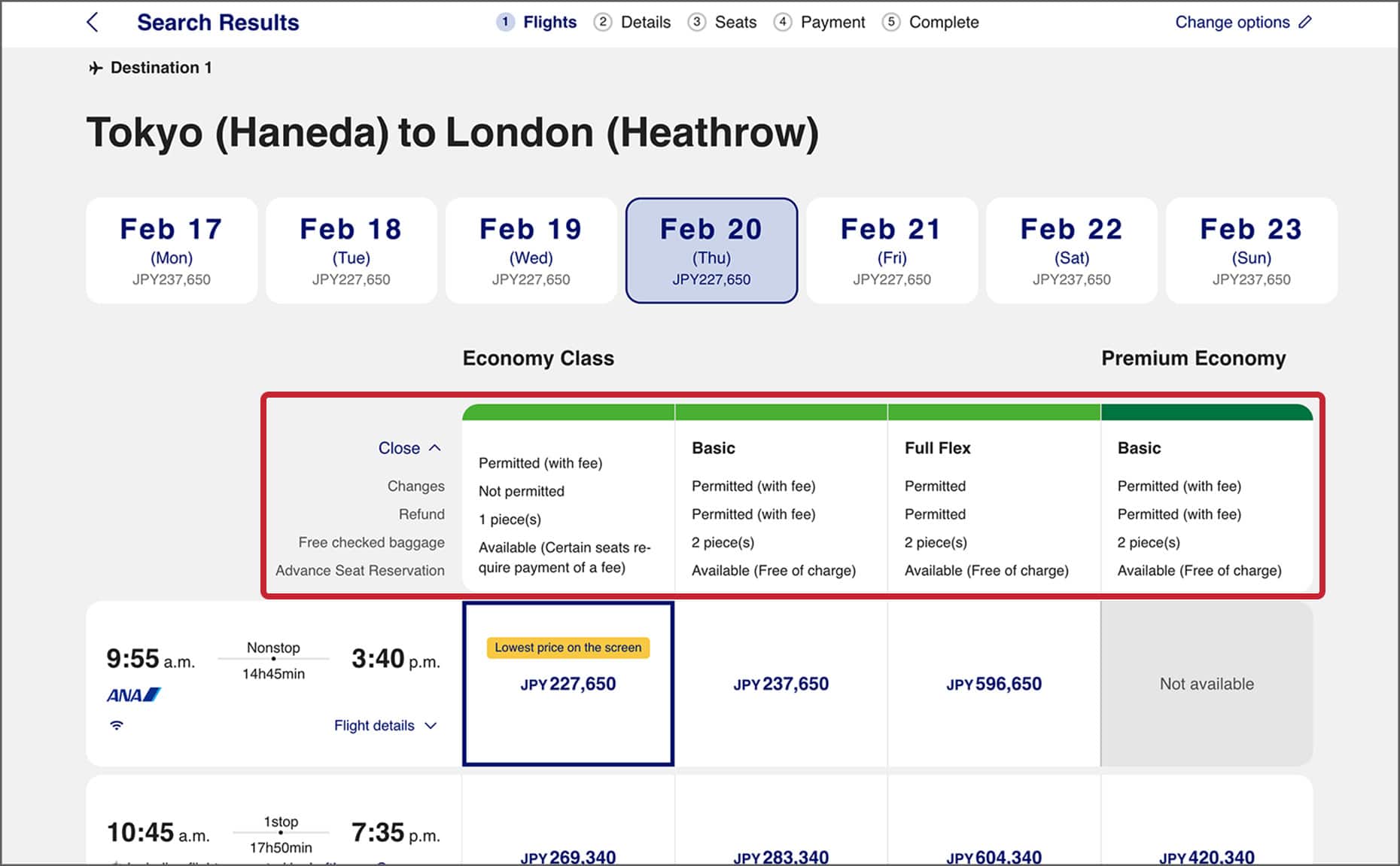This screenshot has width=1400, height=866.
Task: Click the Wi-Fi icon under ANA flight
Action: click(x=117, y=725)
